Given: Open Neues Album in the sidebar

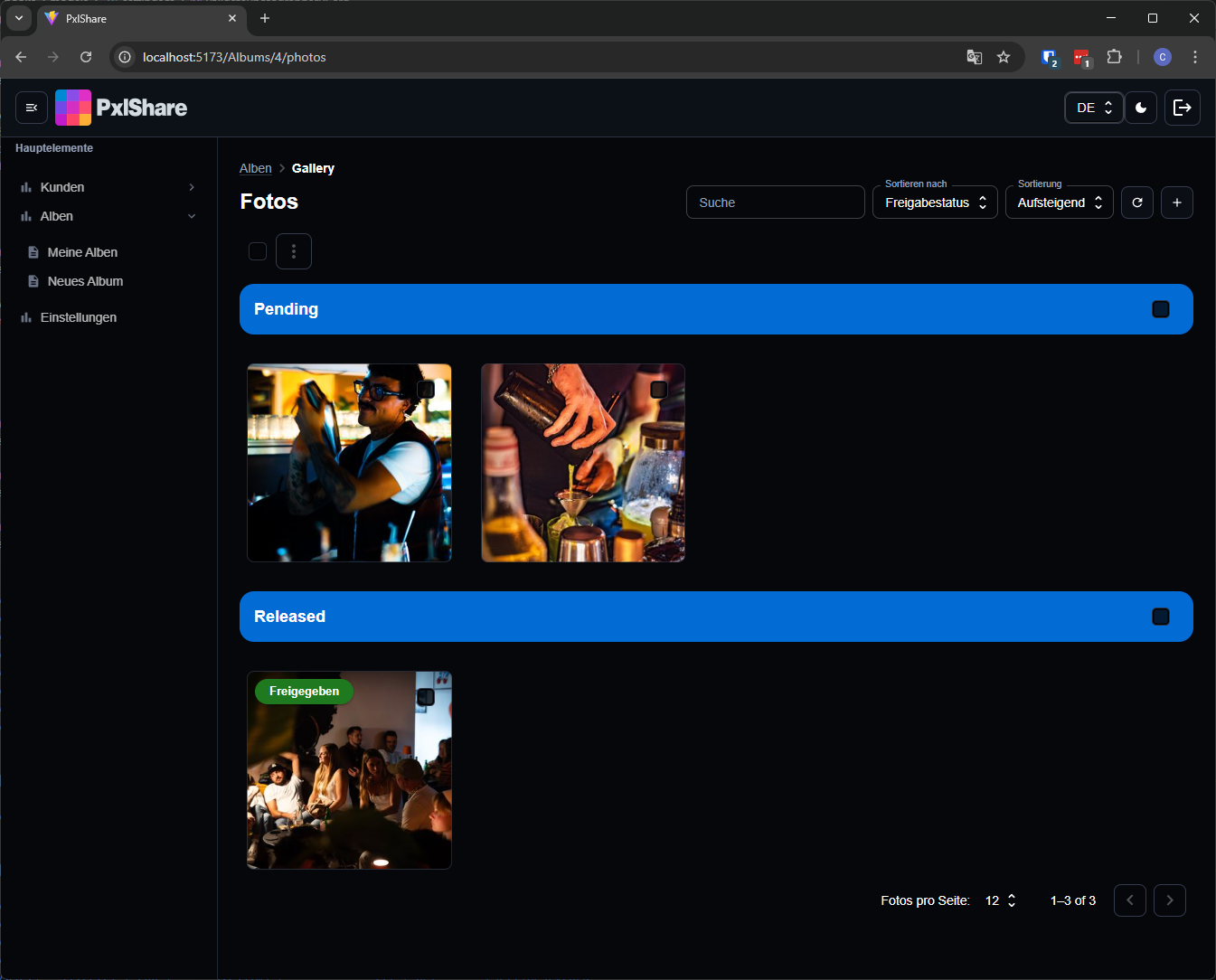Looking at the screenshot, I should 85,281.
